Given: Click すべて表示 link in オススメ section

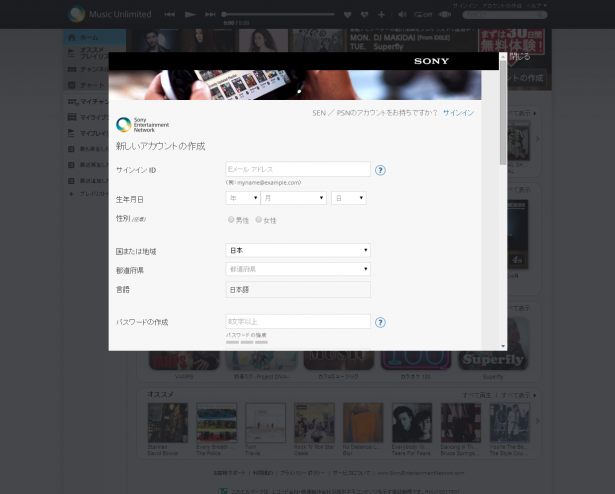Looking at the screenshot, I should (516, 395).
